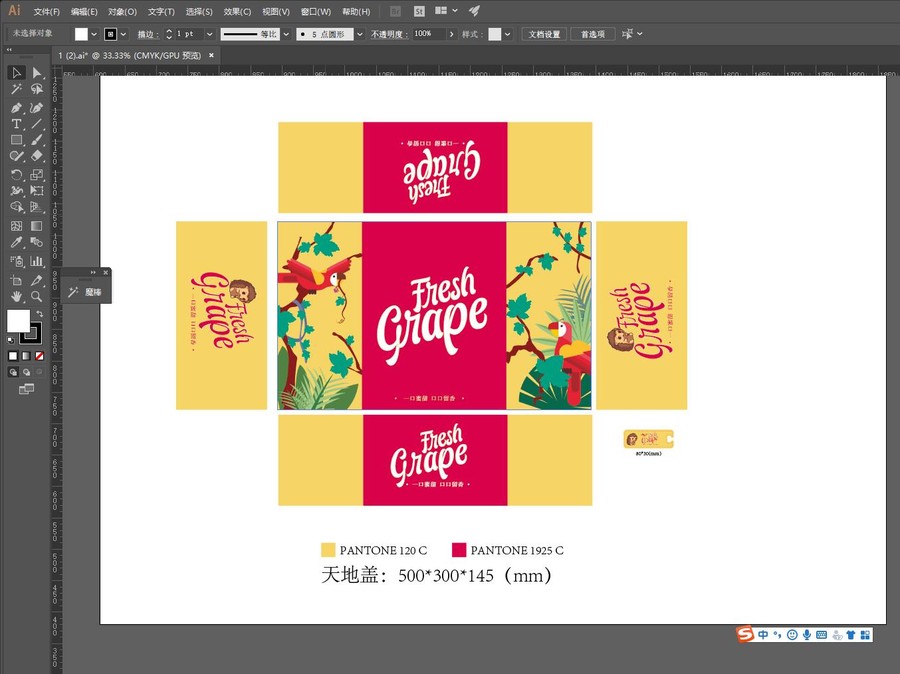Select the Line Segment tool
Image resolution: width=900 pixels, height=674 pixels.
click(37, 123)
